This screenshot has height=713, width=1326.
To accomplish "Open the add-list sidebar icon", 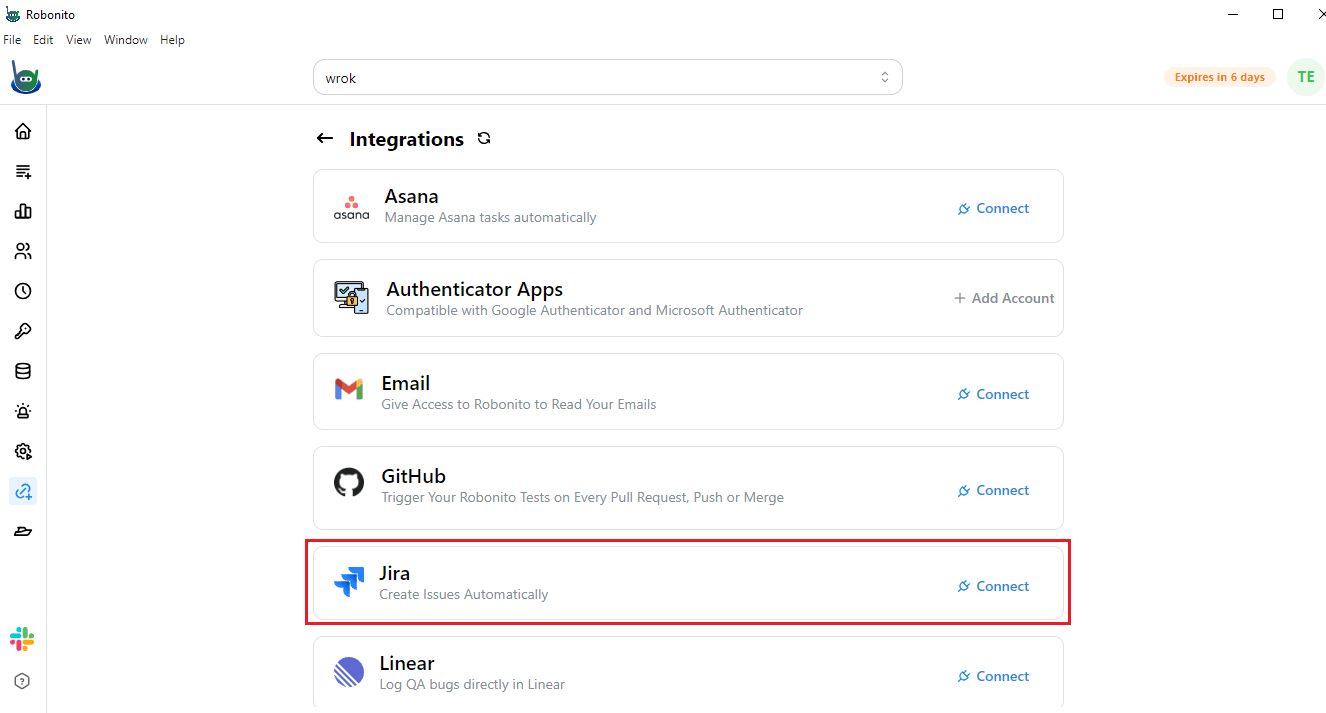I will (22, 171).
